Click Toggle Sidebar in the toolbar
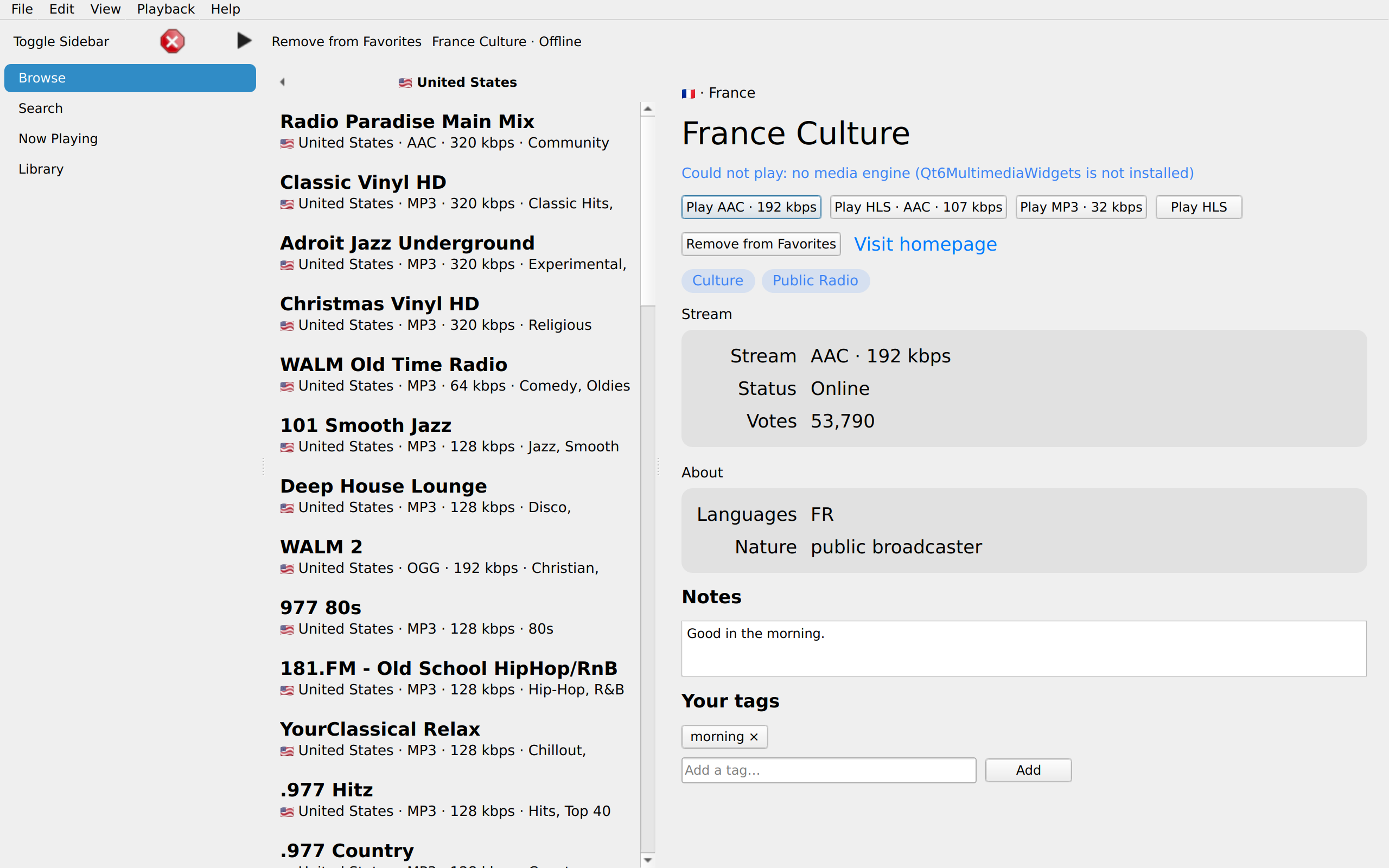The image size is (1389, 868). [x=61, y=41]
